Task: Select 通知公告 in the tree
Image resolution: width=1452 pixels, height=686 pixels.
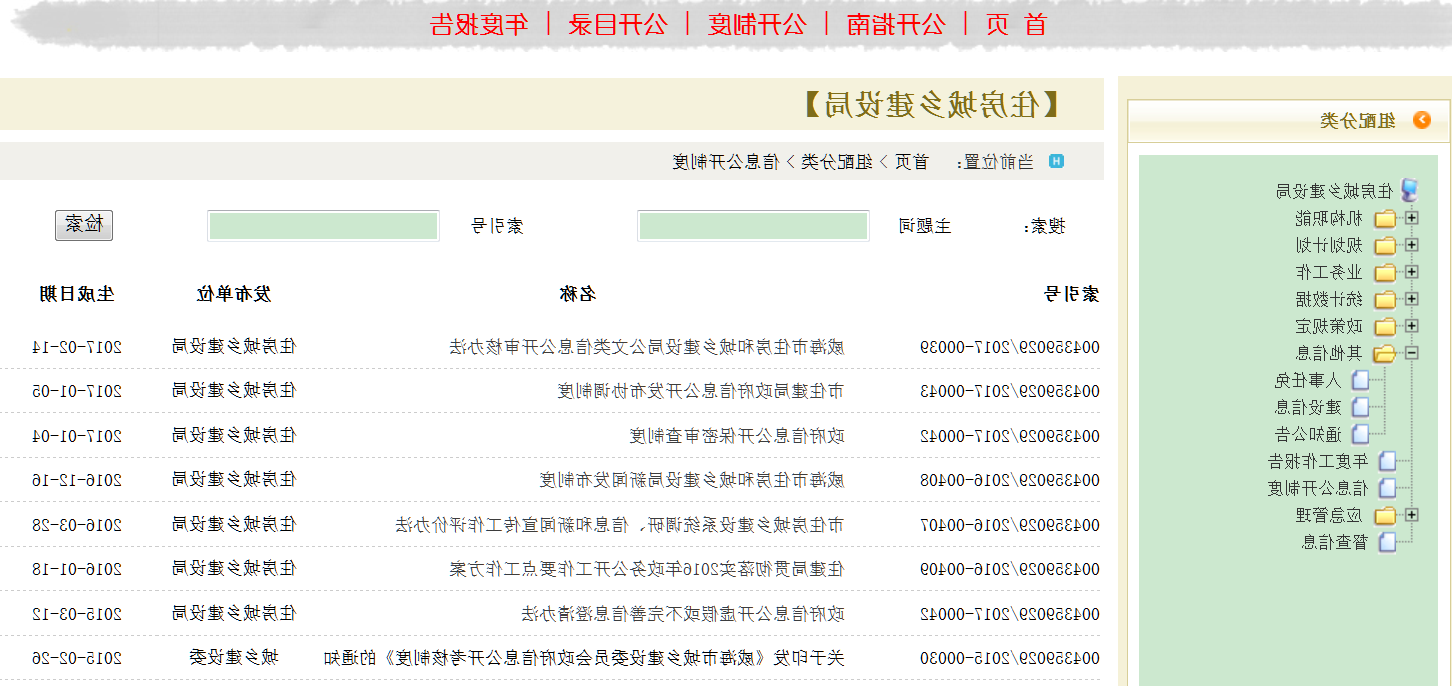Action: [1309, 434]
